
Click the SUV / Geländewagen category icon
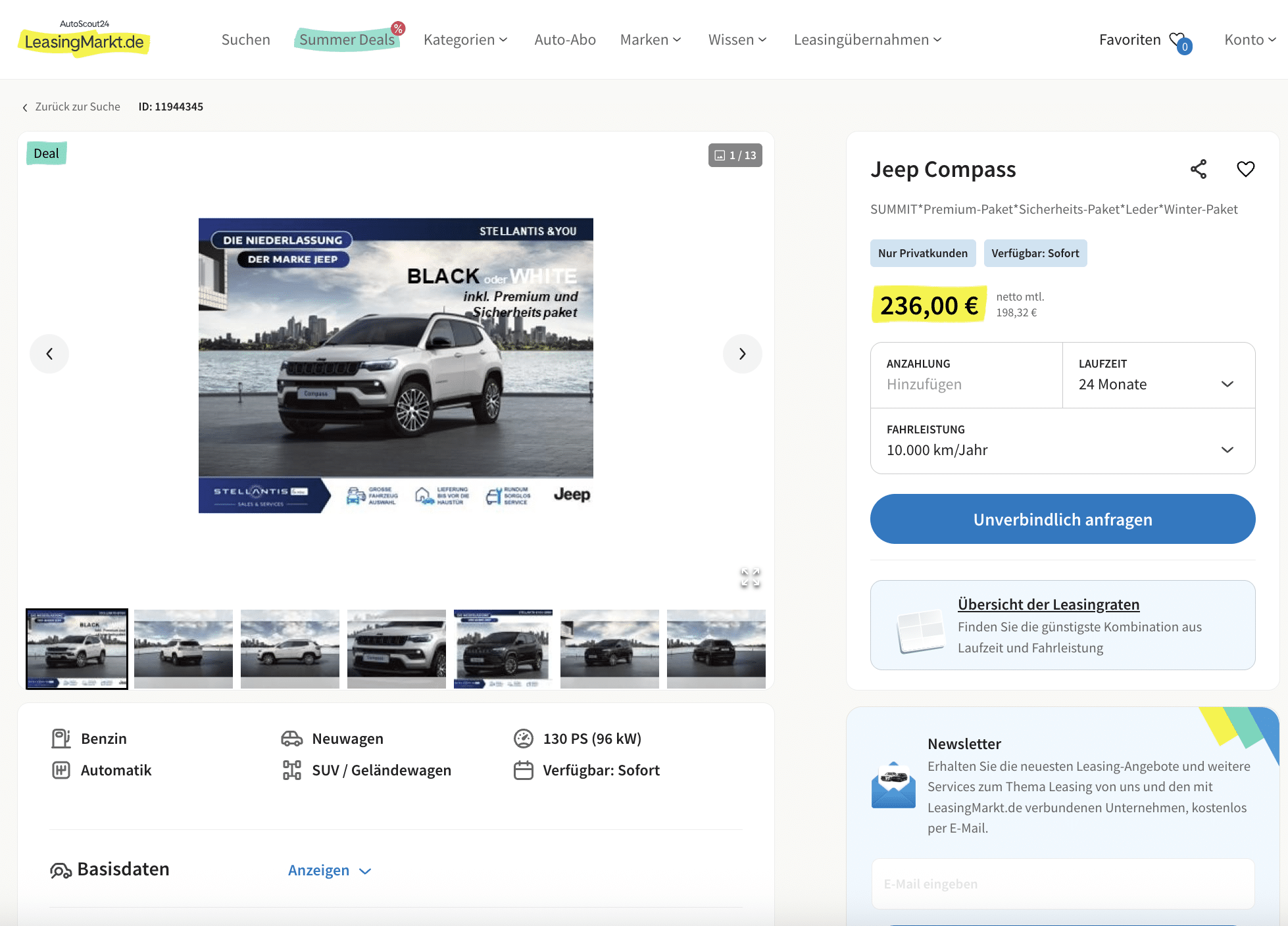click(x=292, y=770)
